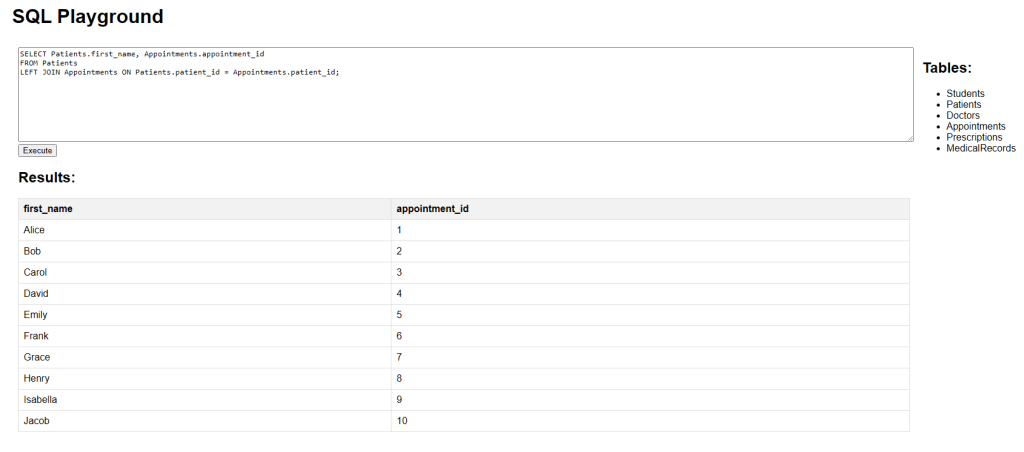
Task: Select MedicalRecords in the Tables list
Action: point(981,148)
